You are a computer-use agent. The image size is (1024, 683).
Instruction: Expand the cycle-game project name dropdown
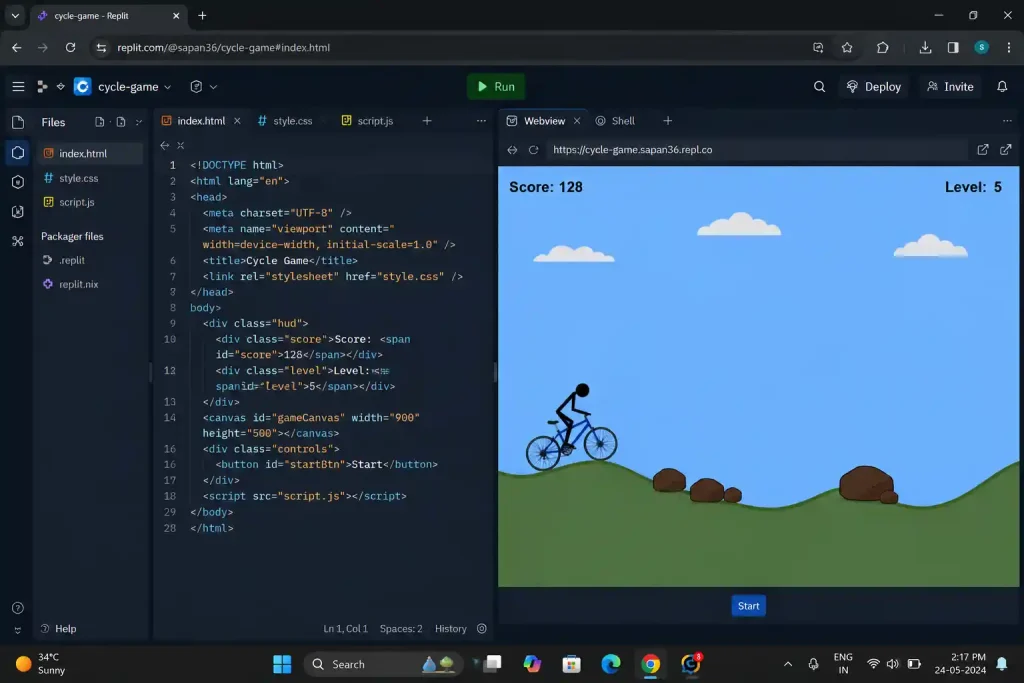167,87
